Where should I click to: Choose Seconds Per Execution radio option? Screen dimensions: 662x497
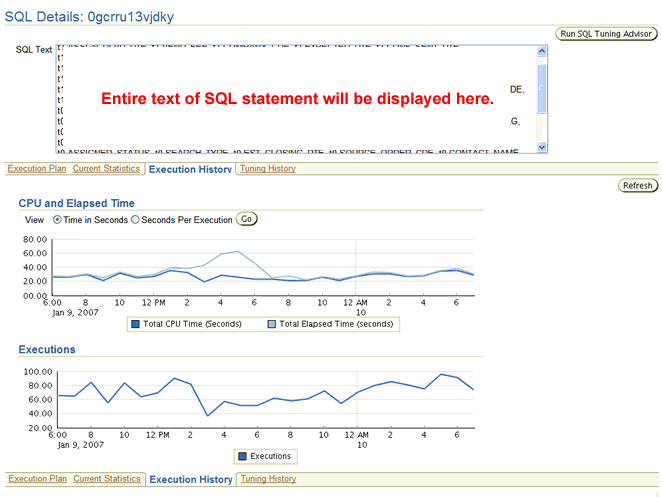pyautogui.click(x=136, y=220)
